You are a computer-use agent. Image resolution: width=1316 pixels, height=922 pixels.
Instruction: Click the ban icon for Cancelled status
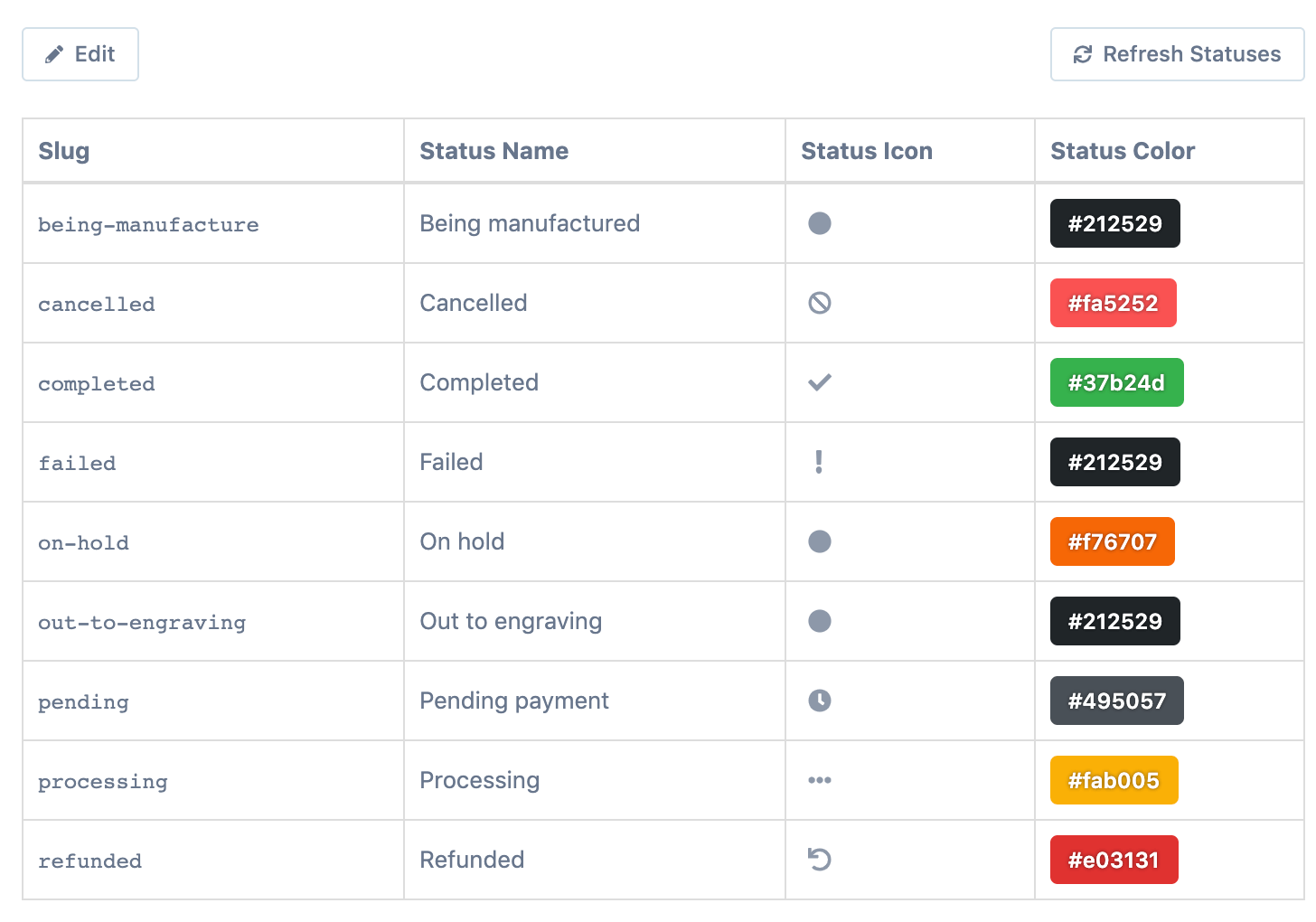coord(820,303)
